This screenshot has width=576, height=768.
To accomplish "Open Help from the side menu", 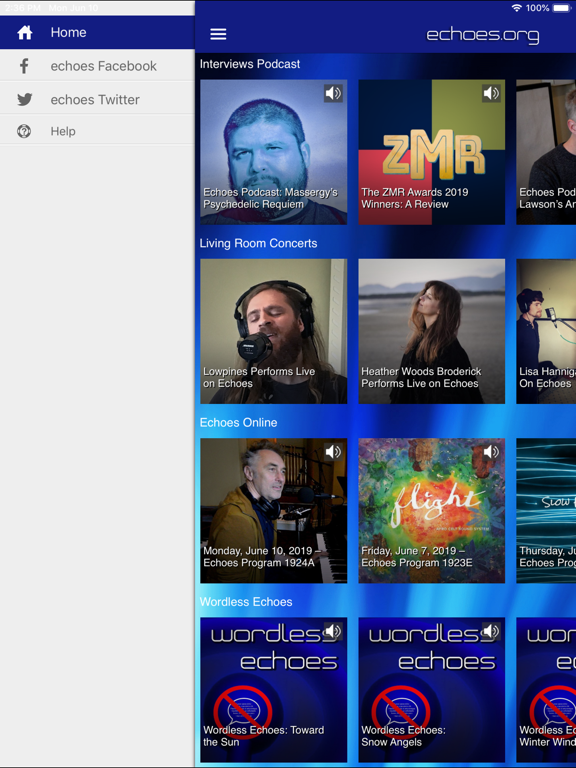I will 97,131.
